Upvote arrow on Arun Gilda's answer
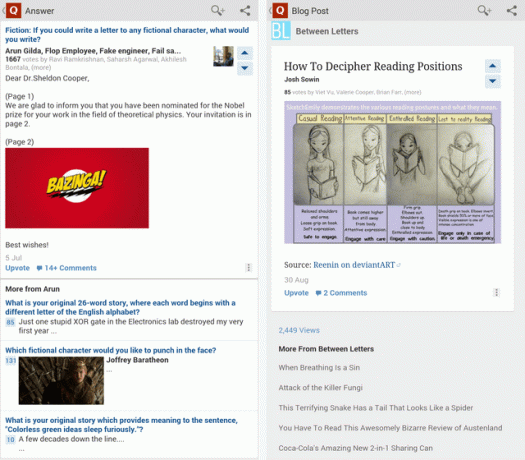 pos(245,53)
